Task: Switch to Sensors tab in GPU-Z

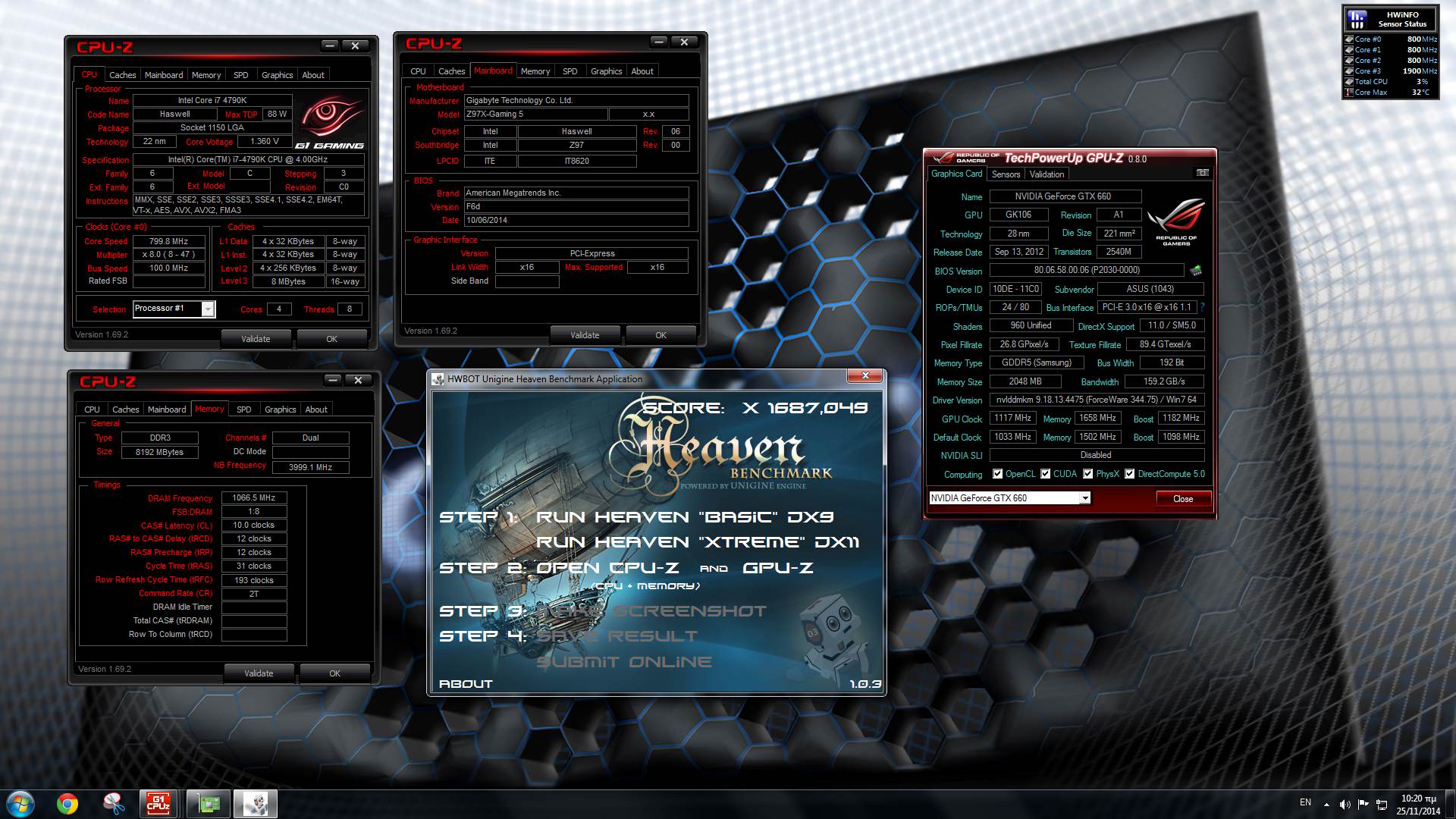Action: tap(1006, 174)
